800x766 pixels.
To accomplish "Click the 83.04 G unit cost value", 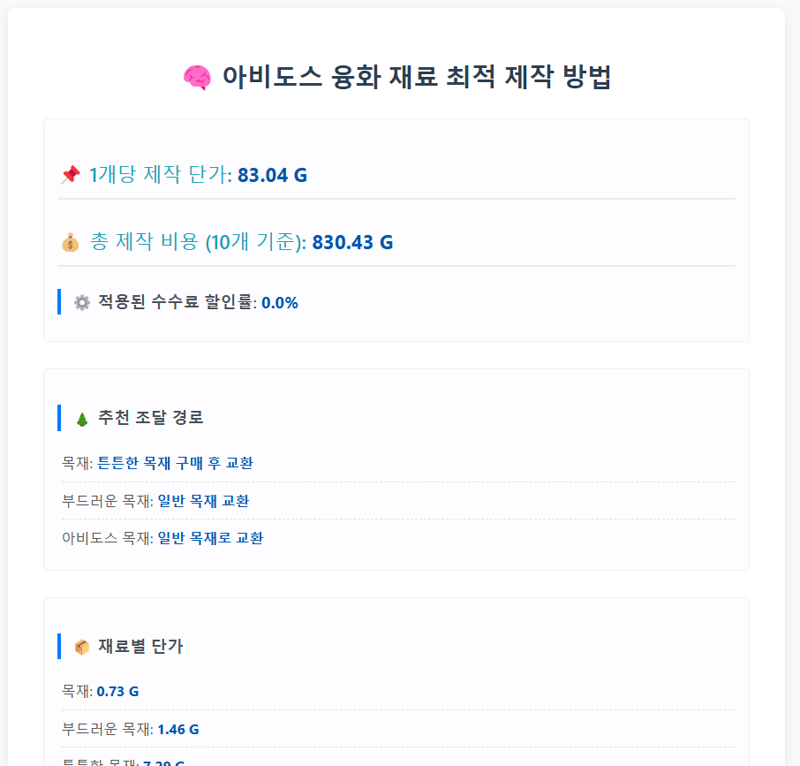I will point(272,175).
